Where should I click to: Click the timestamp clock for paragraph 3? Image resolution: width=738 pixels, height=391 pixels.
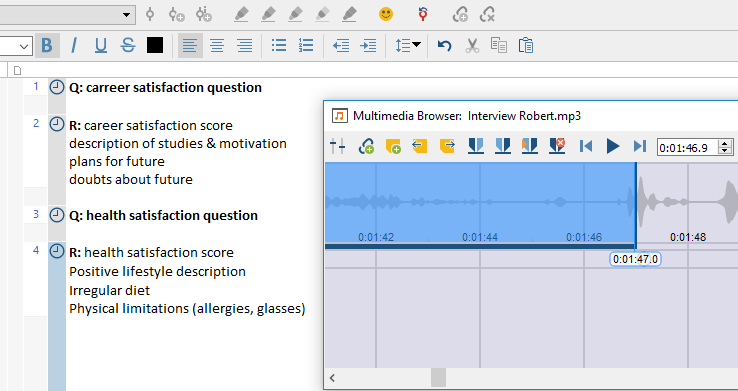[57, 215]
